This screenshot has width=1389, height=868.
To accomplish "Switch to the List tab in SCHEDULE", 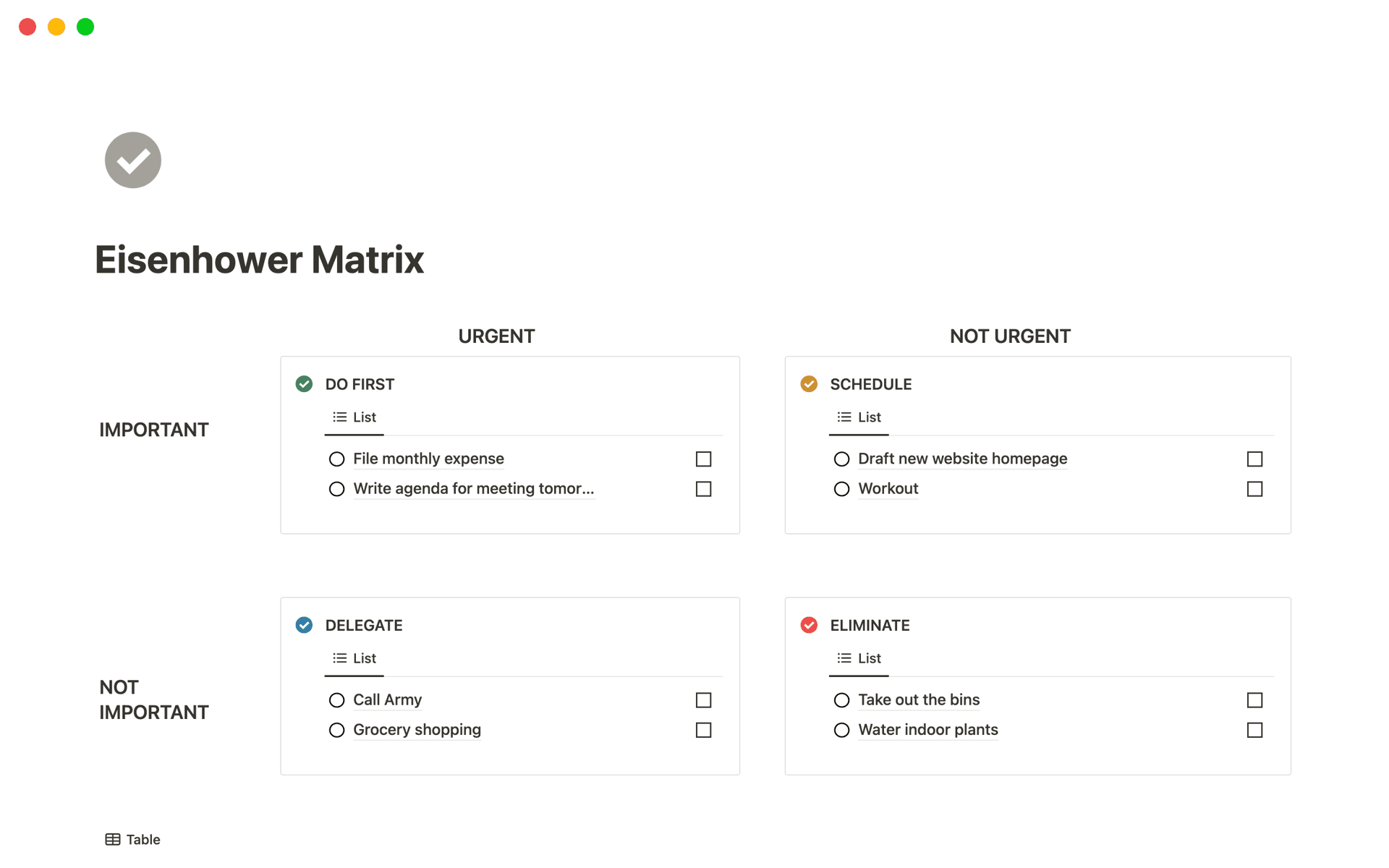I will point(858,417).
